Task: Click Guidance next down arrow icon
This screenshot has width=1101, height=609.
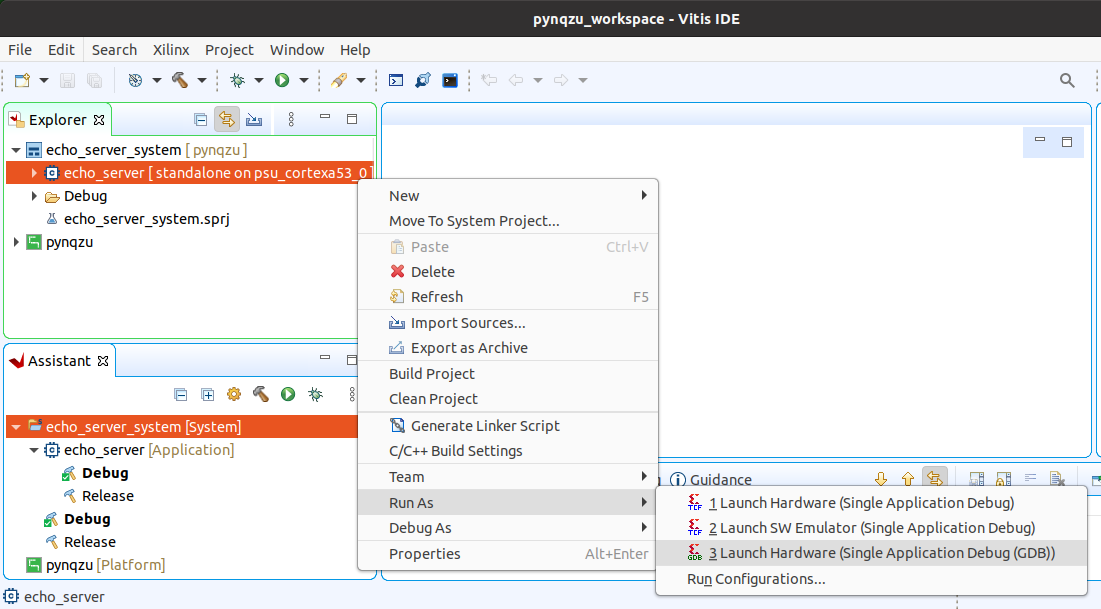Action: 881,479
